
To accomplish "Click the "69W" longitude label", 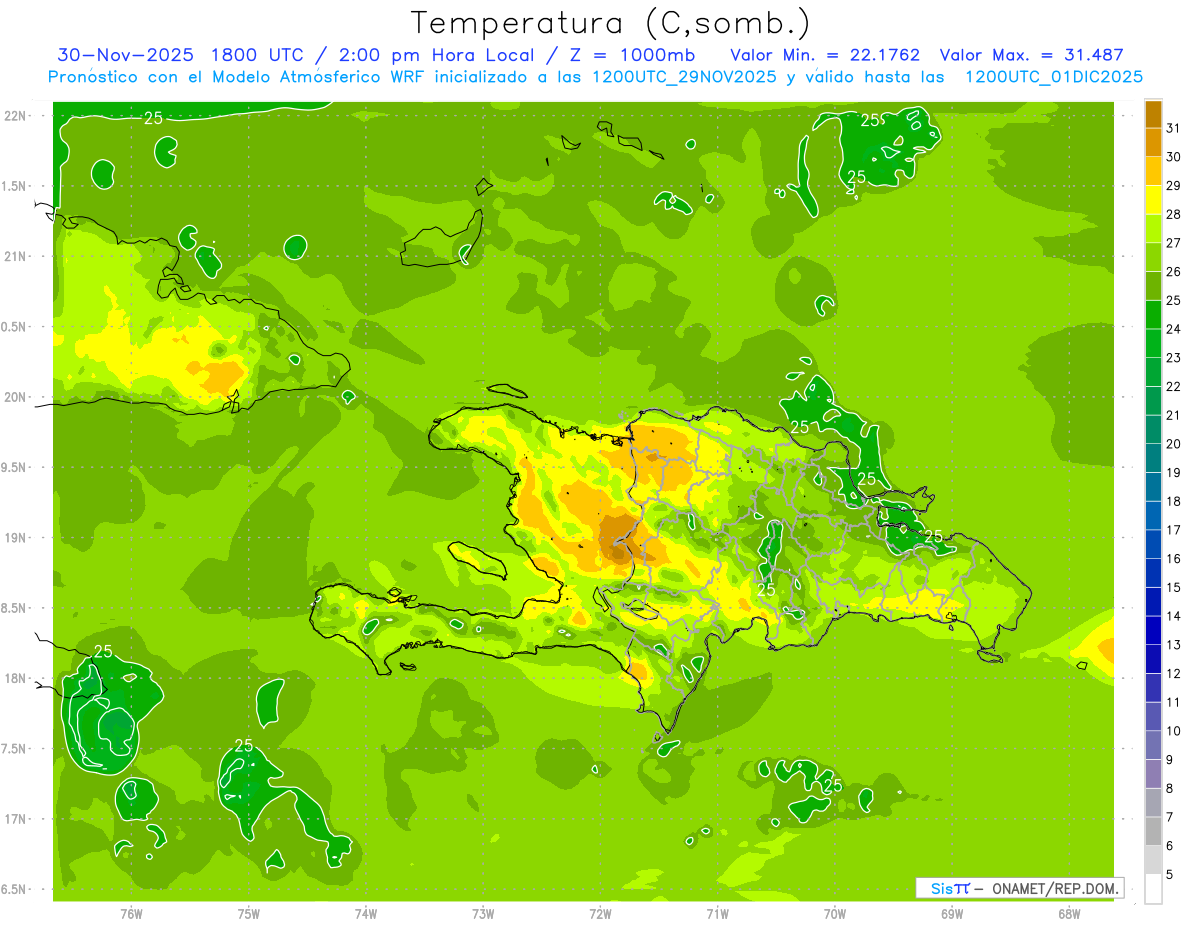I will (x=952, y=914).
